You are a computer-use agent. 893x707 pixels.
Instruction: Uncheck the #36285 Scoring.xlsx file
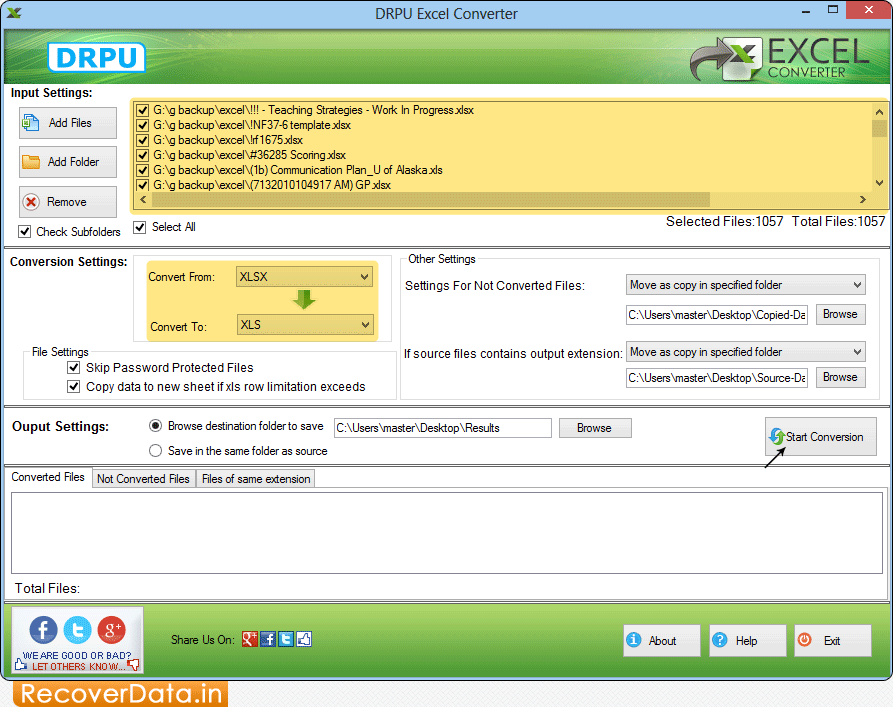click(142, 155)
